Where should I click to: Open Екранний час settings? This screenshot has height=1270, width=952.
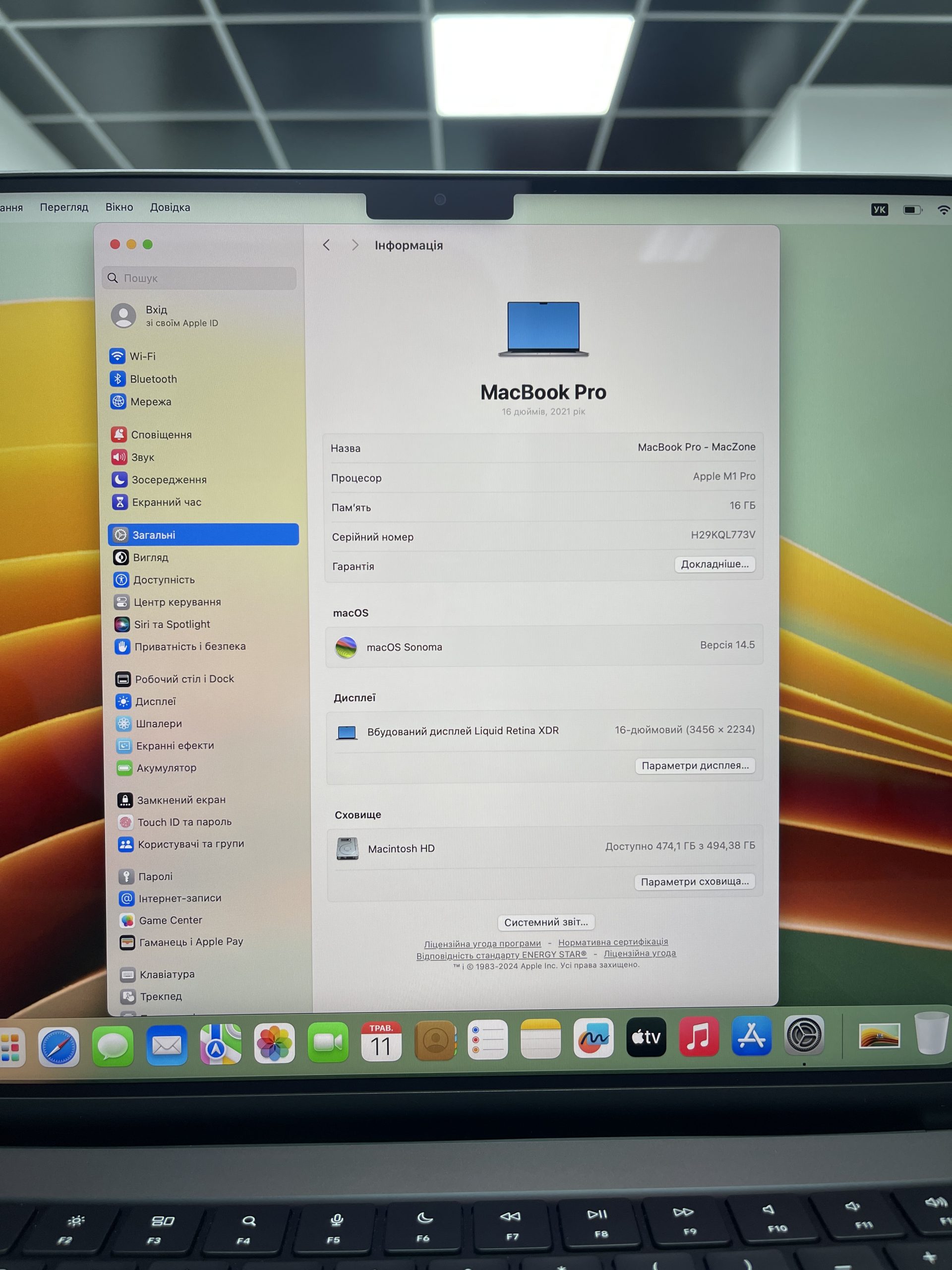(x=157, y=502)
